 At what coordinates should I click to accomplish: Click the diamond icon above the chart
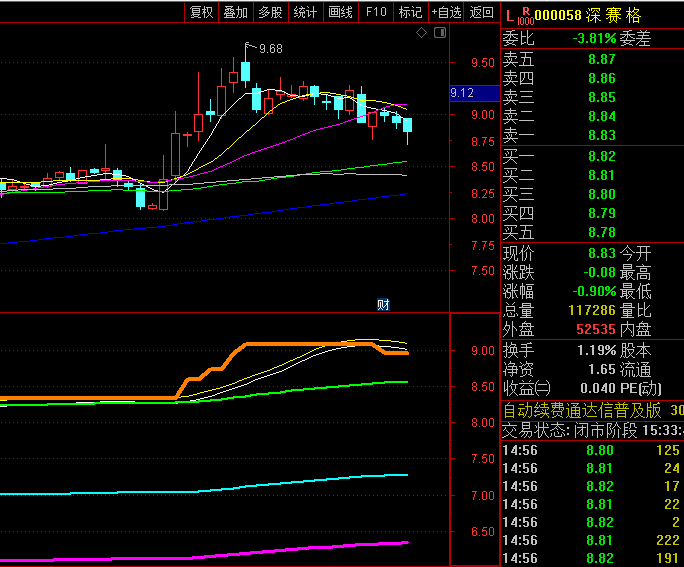point(422,33)
